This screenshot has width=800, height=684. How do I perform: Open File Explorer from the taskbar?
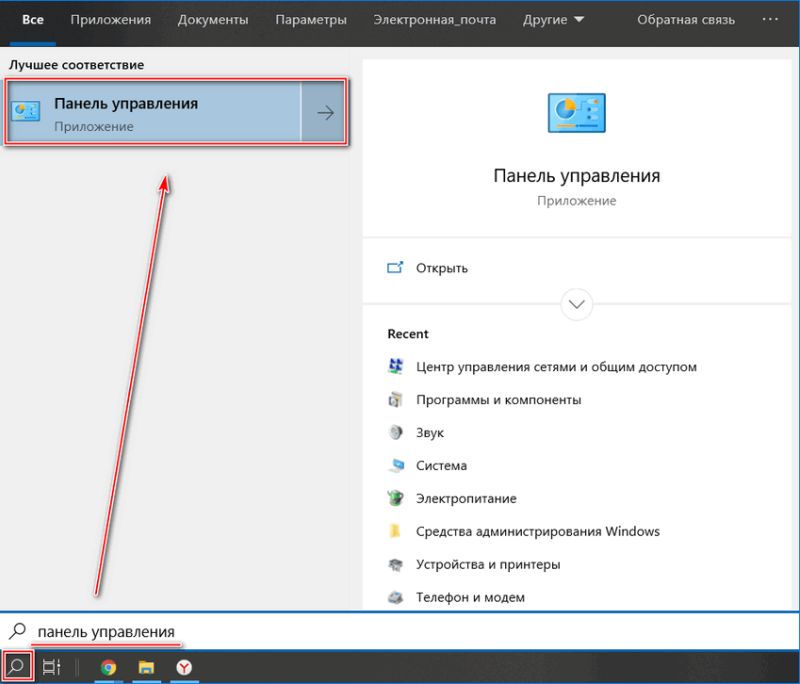(146, 667)
